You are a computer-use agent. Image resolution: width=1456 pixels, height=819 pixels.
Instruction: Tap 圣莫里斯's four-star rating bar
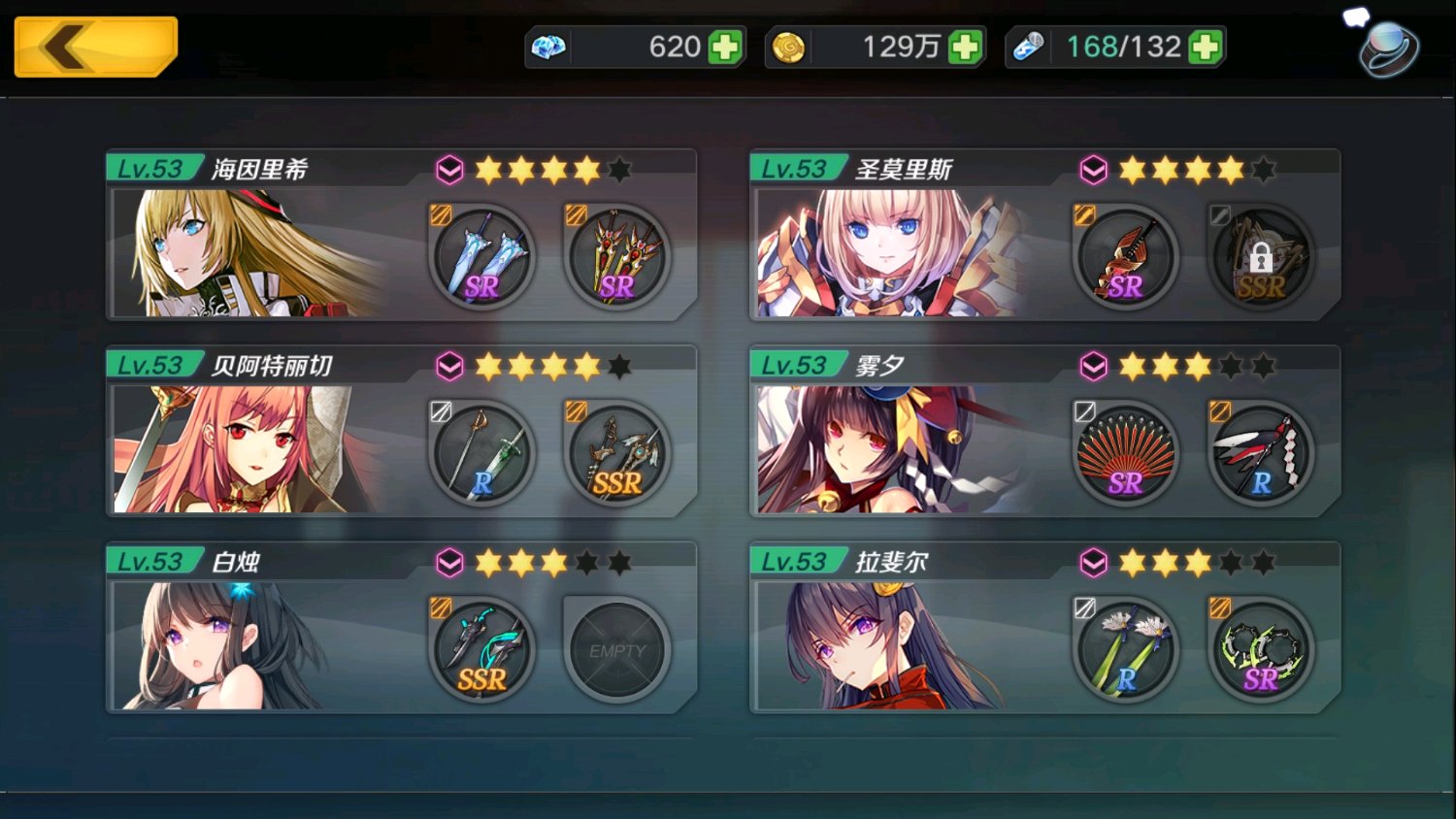pos(1197,171)
